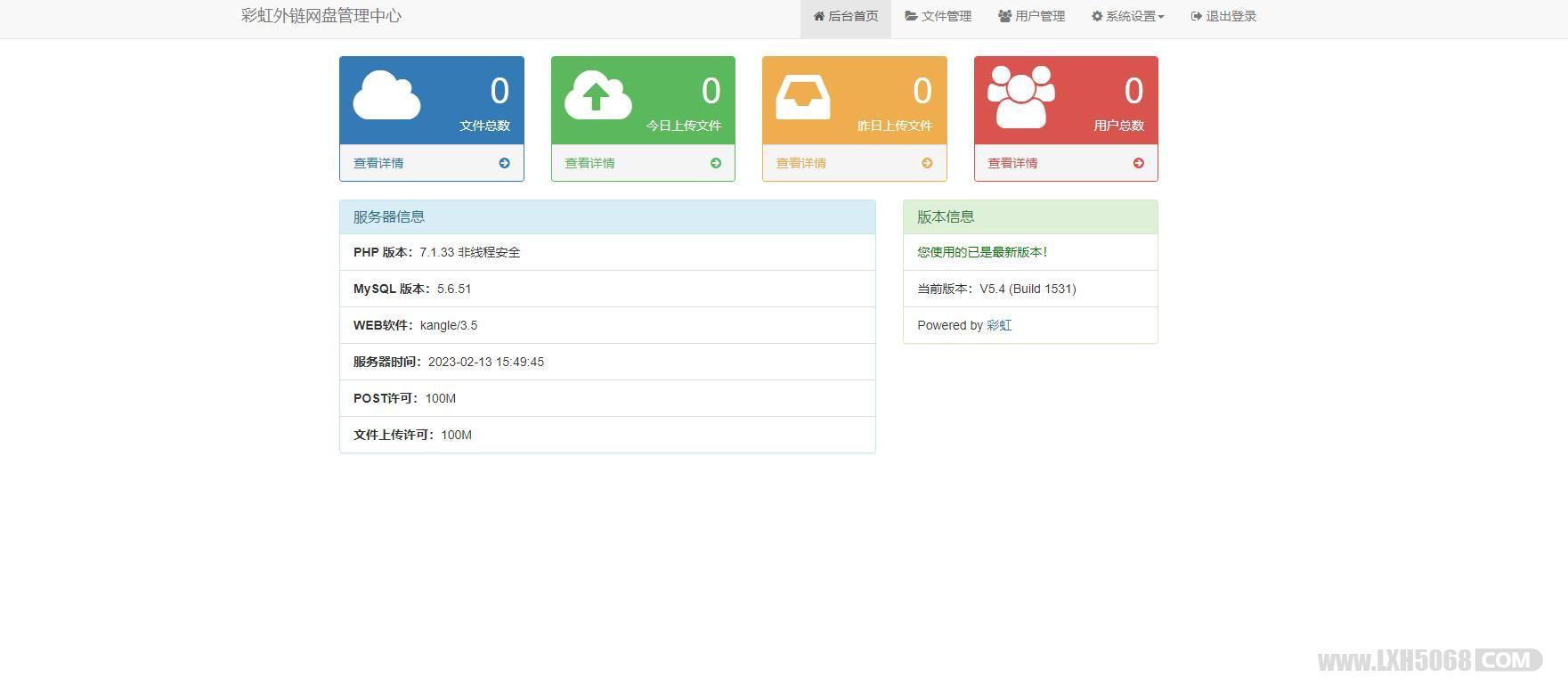Select the MySQL 版本 5.6.51 row
The image size is (1568, 685).
pyautogui.click(x=607, y=289)
